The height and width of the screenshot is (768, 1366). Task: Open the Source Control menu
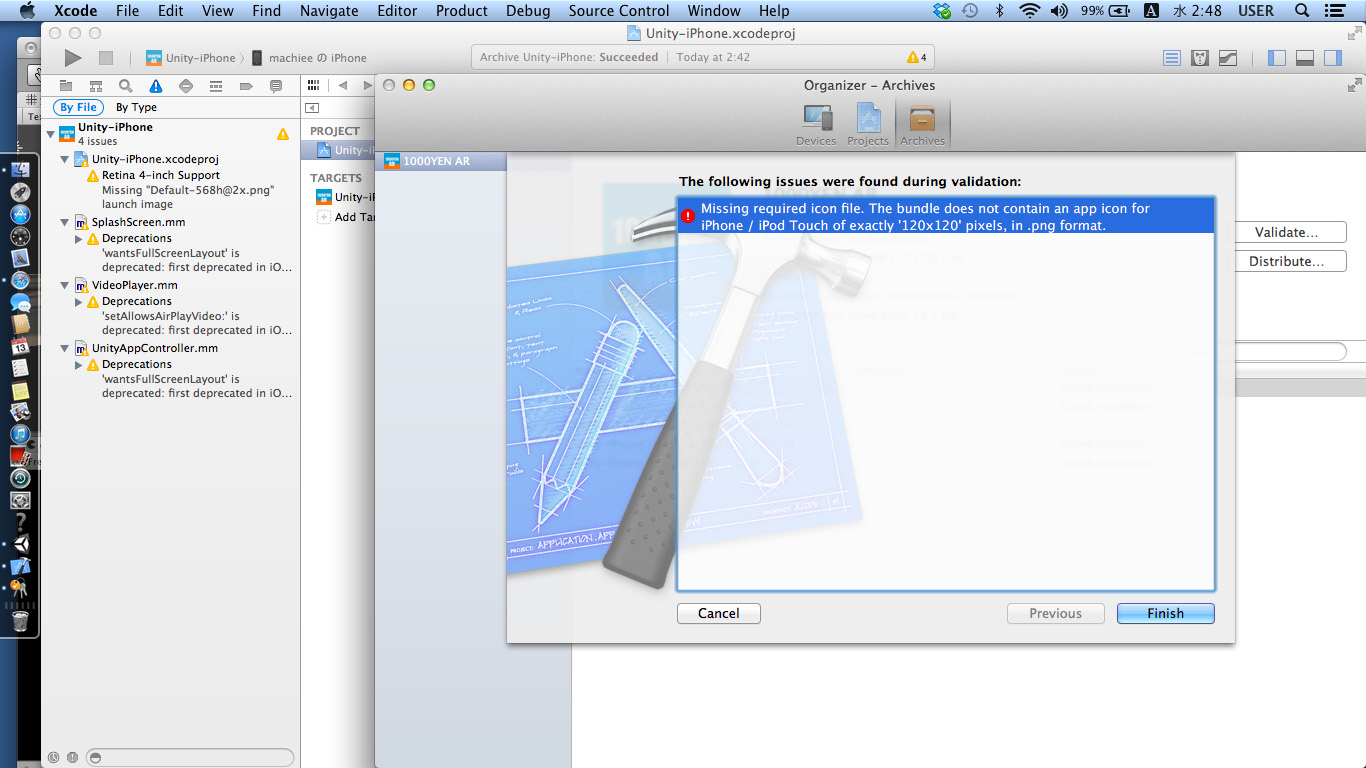click(619, 11)
